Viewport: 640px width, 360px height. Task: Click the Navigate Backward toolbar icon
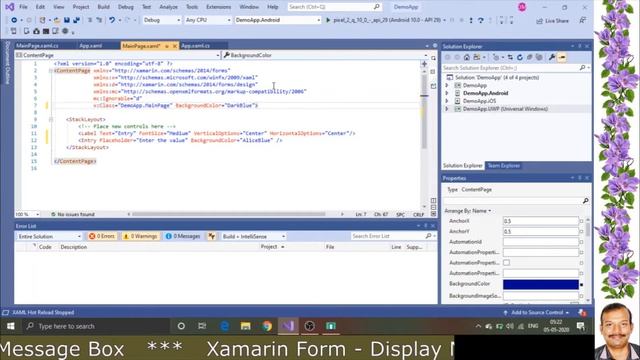[14, 20]
